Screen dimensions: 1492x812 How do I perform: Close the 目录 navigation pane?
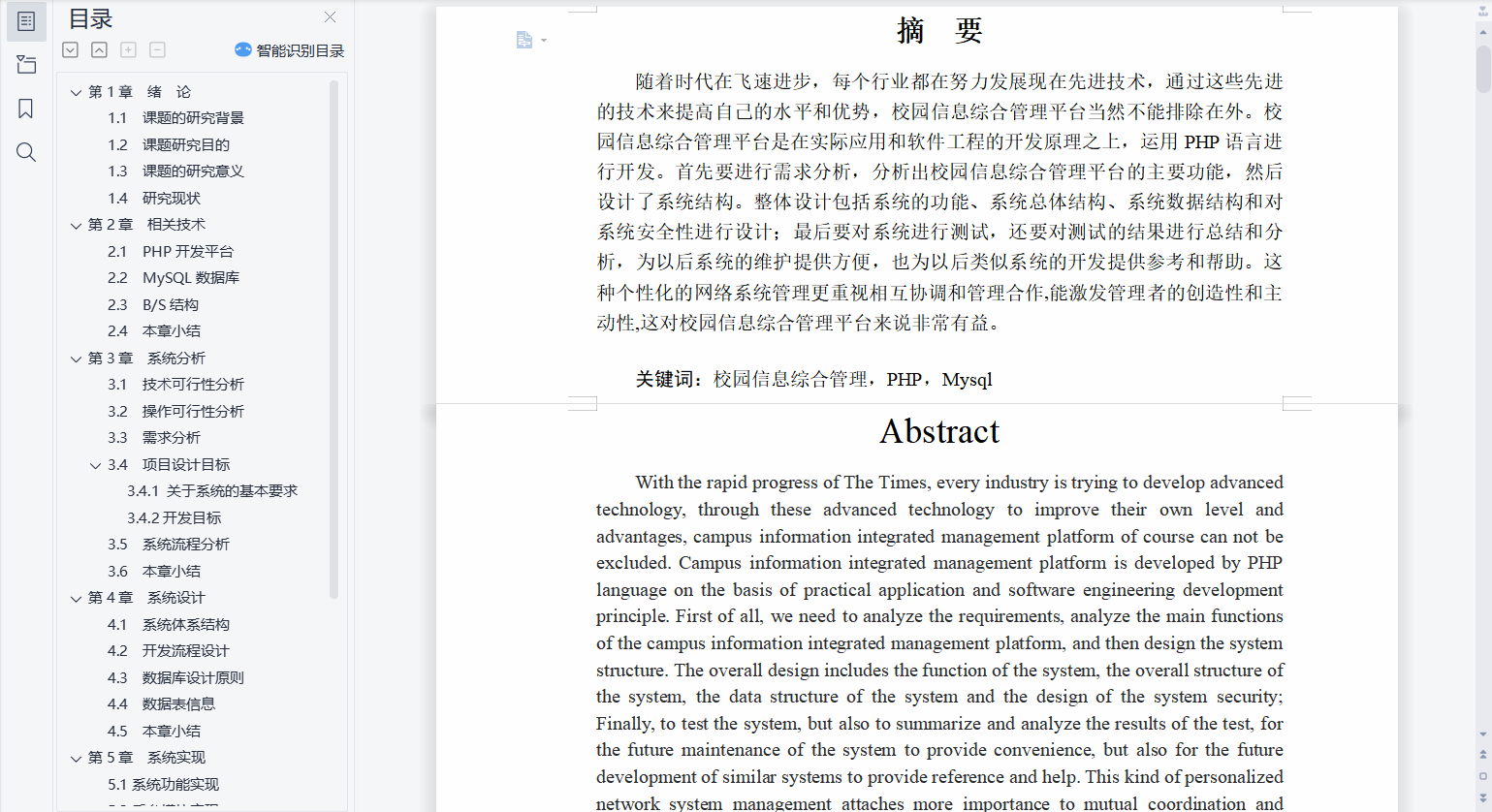point(330,17)
